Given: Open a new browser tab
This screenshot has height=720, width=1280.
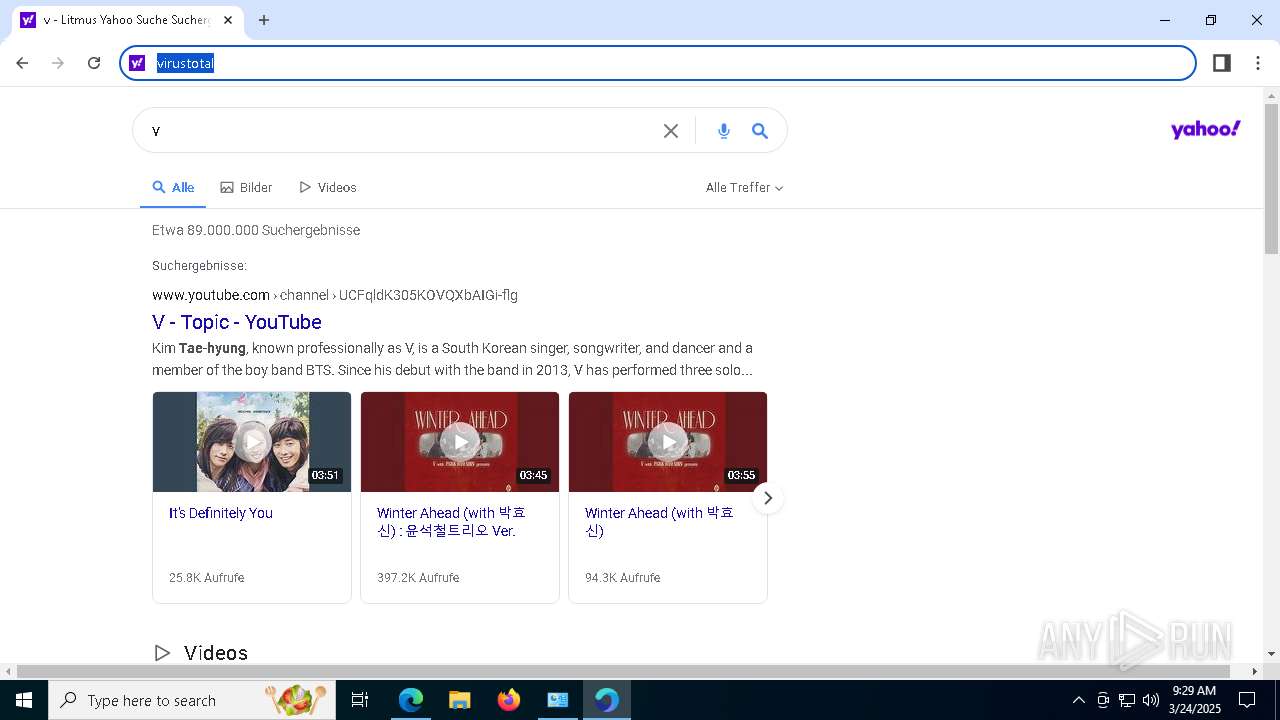Looking at the screenshot, I should [x=264, y=20].
